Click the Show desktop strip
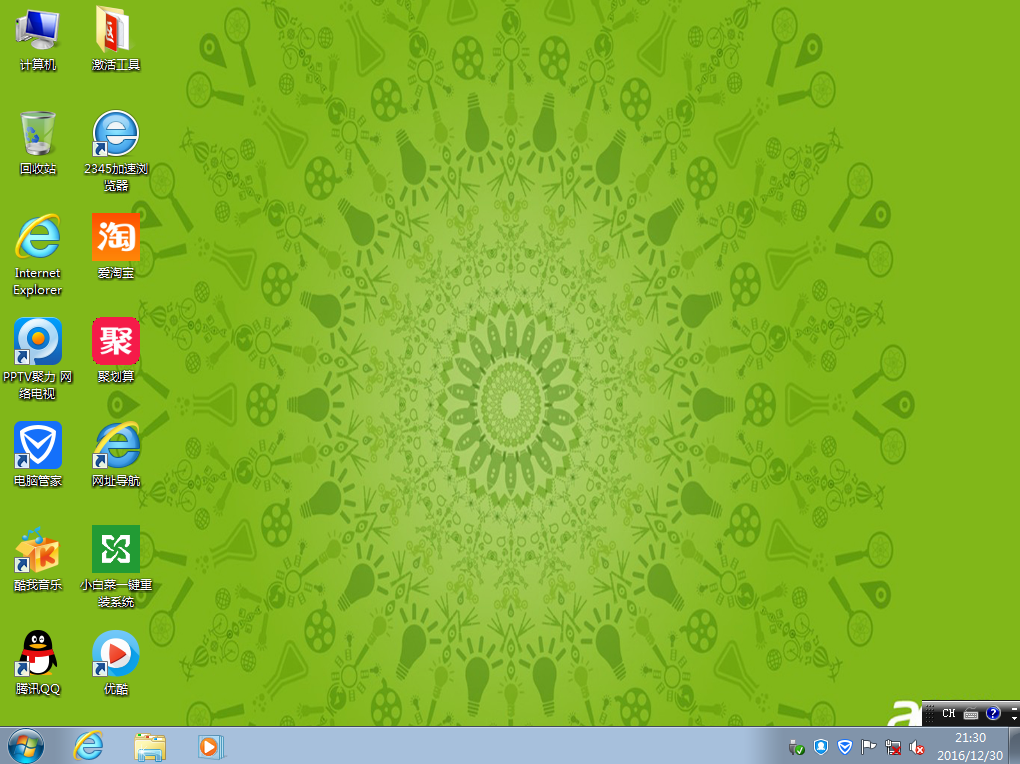 (x=1015, y=746)
